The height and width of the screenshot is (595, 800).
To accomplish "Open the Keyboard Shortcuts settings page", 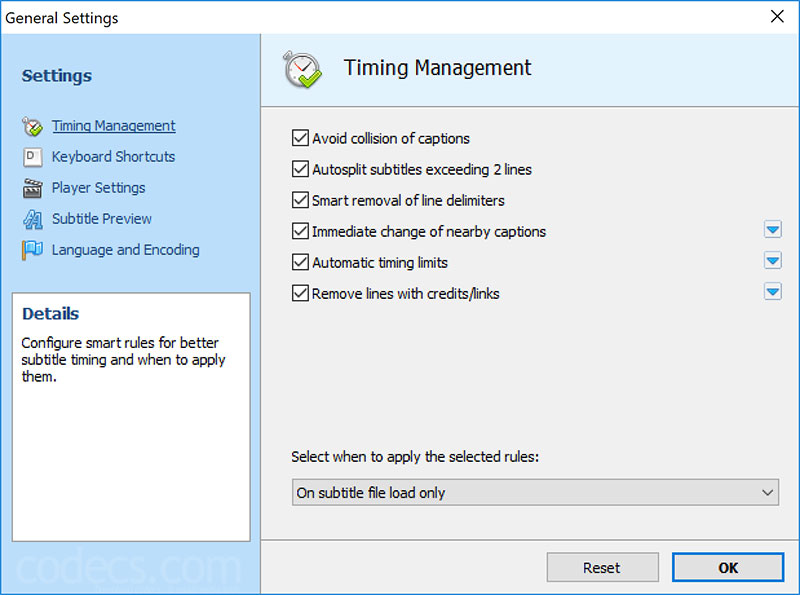I will click(113, 157).
